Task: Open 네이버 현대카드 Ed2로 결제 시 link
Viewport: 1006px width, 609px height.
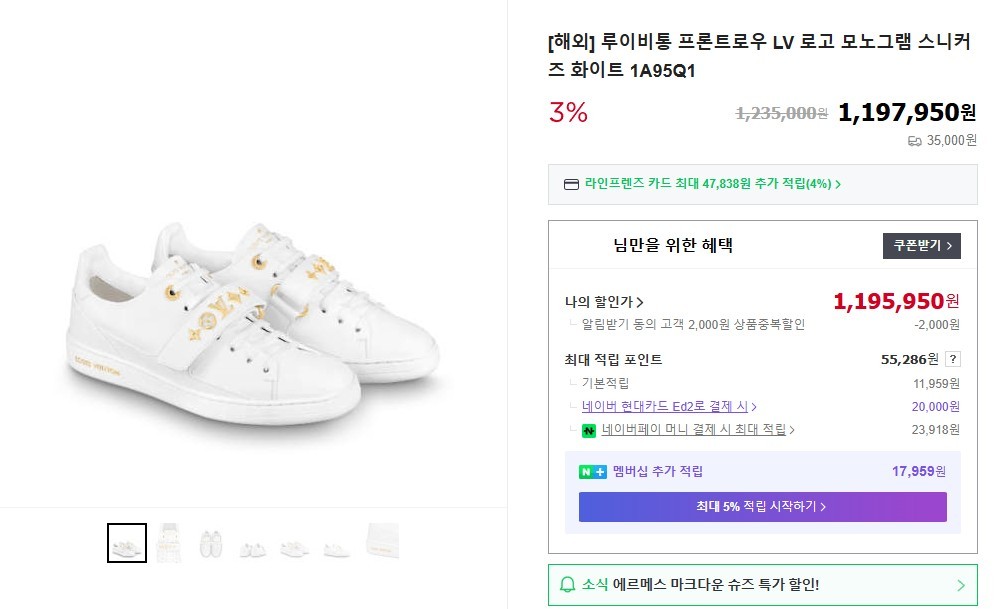Action: click(x=669, y=407)
